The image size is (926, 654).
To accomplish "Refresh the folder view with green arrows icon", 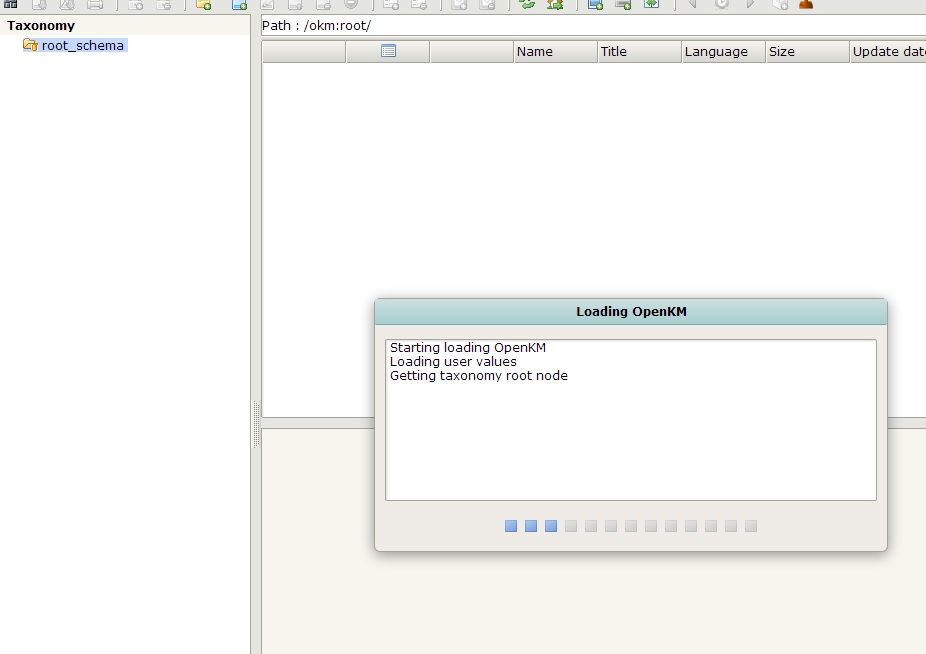I will [x=527, y=5].
